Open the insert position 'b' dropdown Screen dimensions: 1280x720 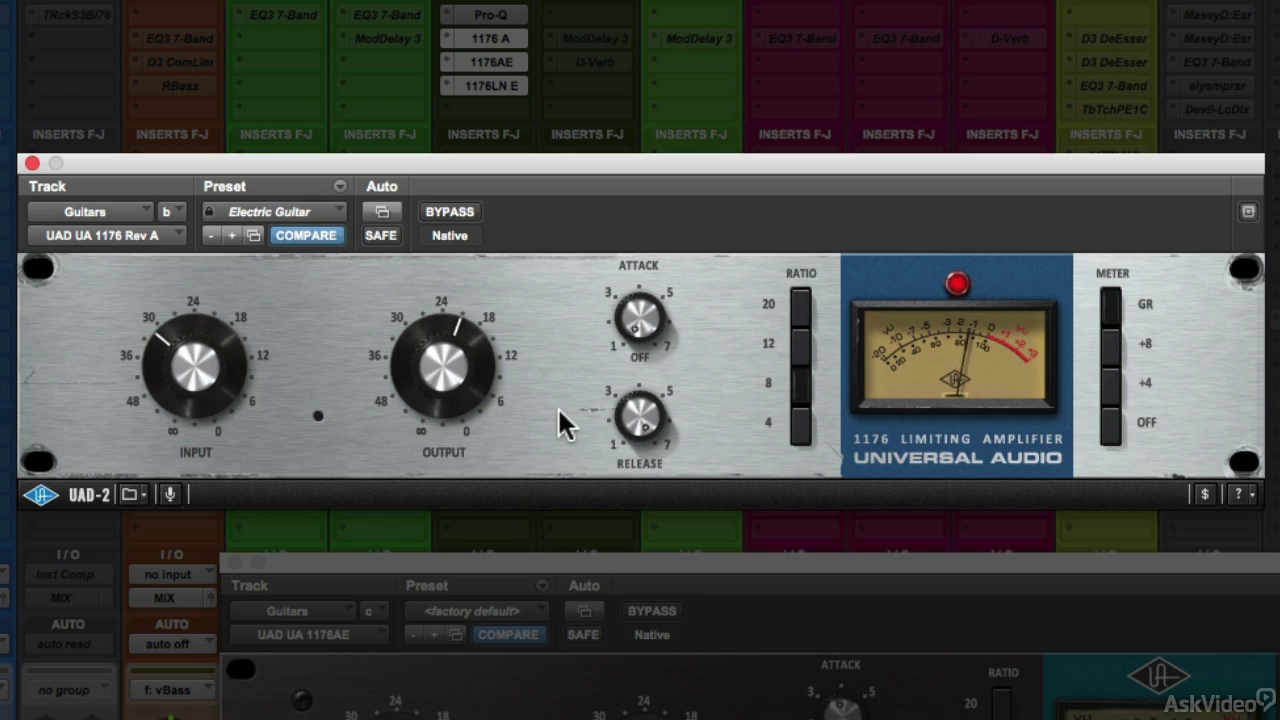pos(171,212)
